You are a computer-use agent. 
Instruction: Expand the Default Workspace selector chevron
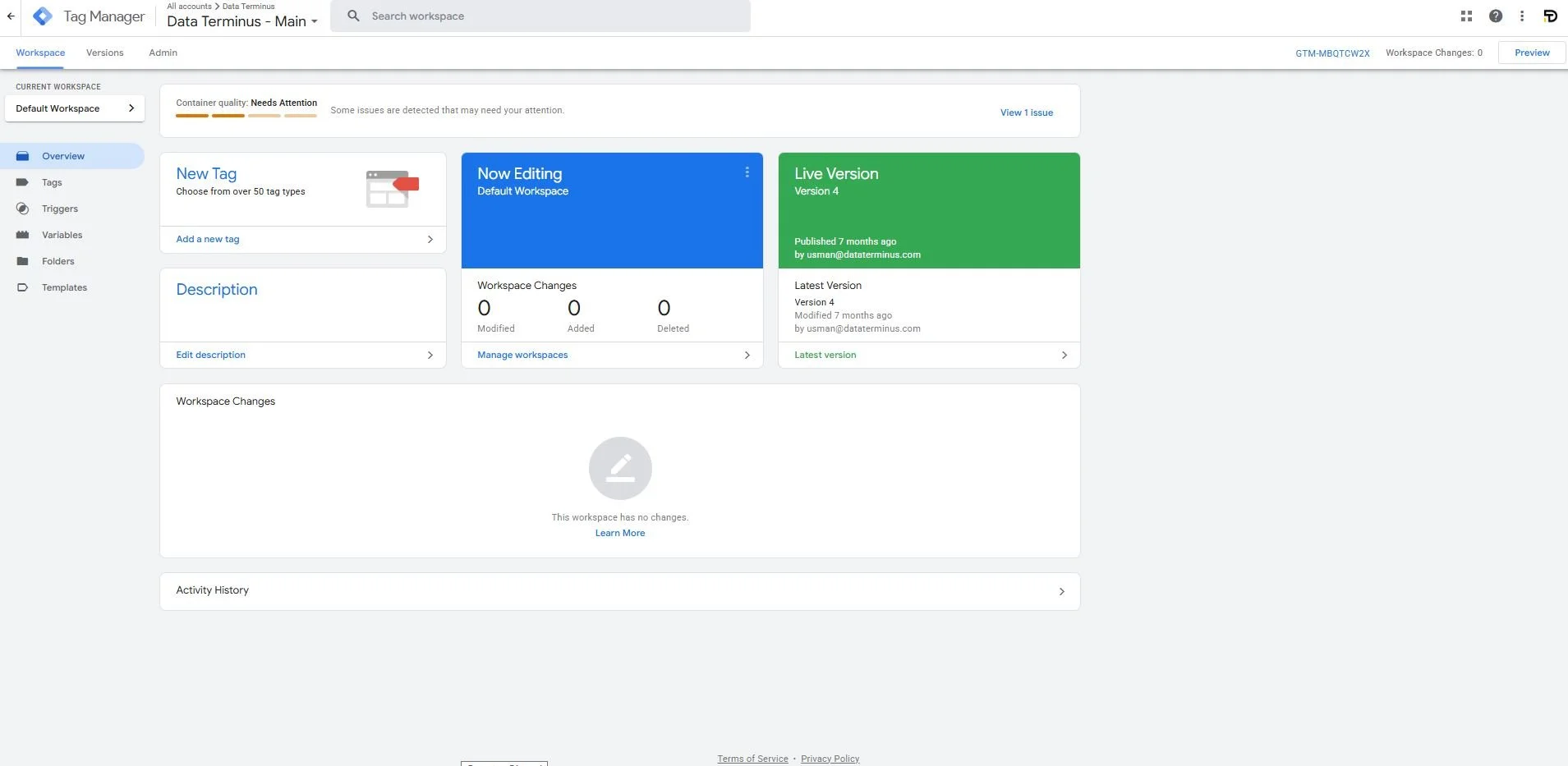tap(131, 108)
